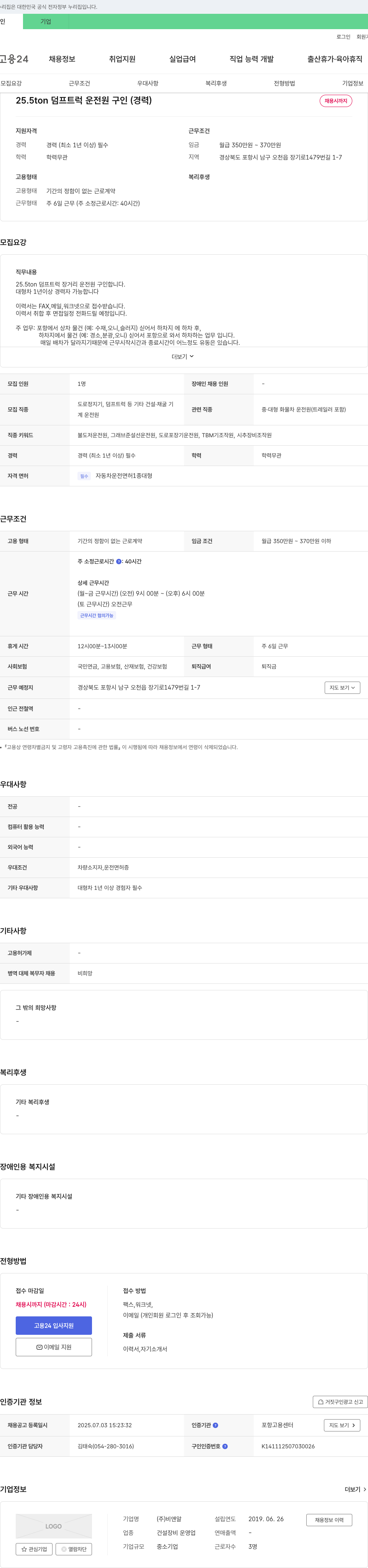Image resolution: width=368 pixels, height=1568 pixels.
Task: Click info icon beside 구인인증번호 label
Action: point(225,1446)
